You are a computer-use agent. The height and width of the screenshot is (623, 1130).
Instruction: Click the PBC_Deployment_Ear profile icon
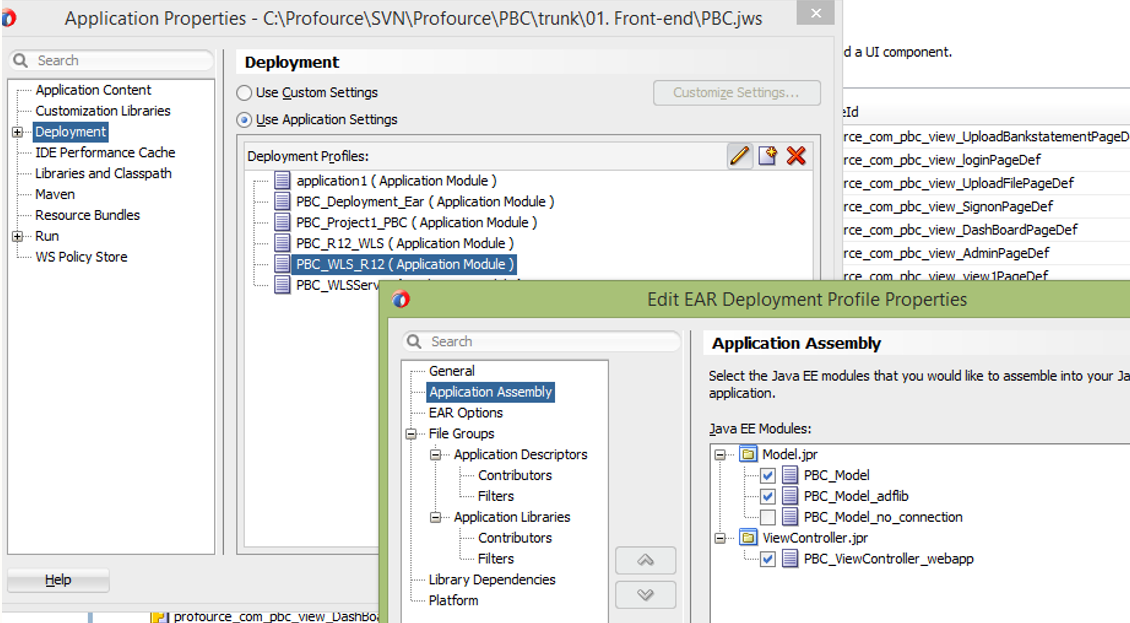coord(282,202)
